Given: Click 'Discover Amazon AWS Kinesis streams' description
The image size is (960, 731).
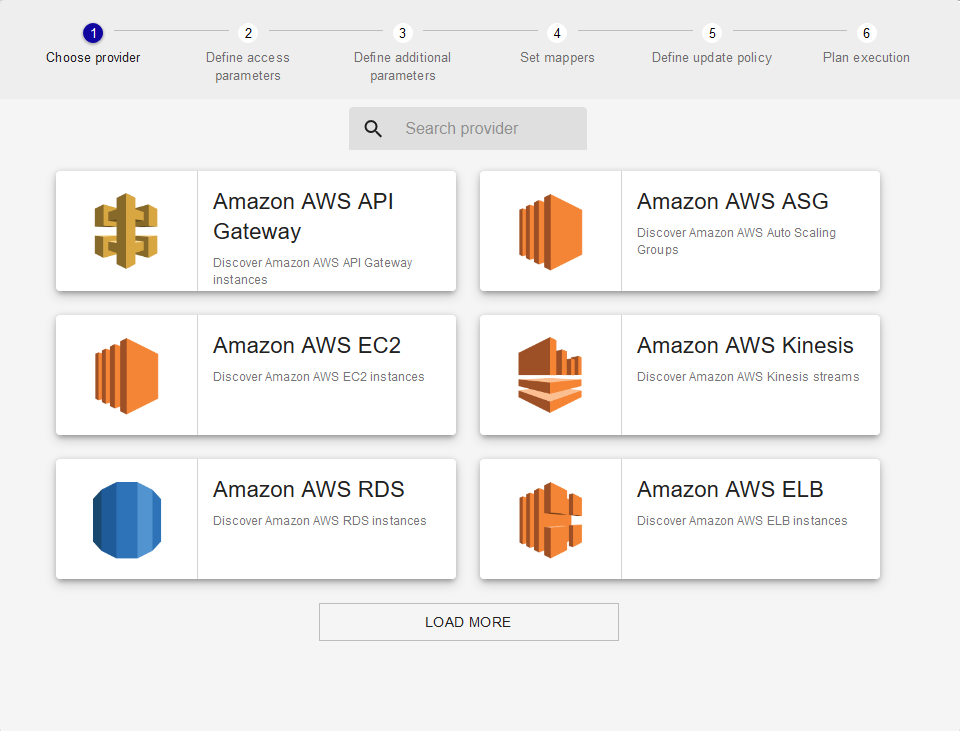Looking at the screenshot, I should [748, 377].
